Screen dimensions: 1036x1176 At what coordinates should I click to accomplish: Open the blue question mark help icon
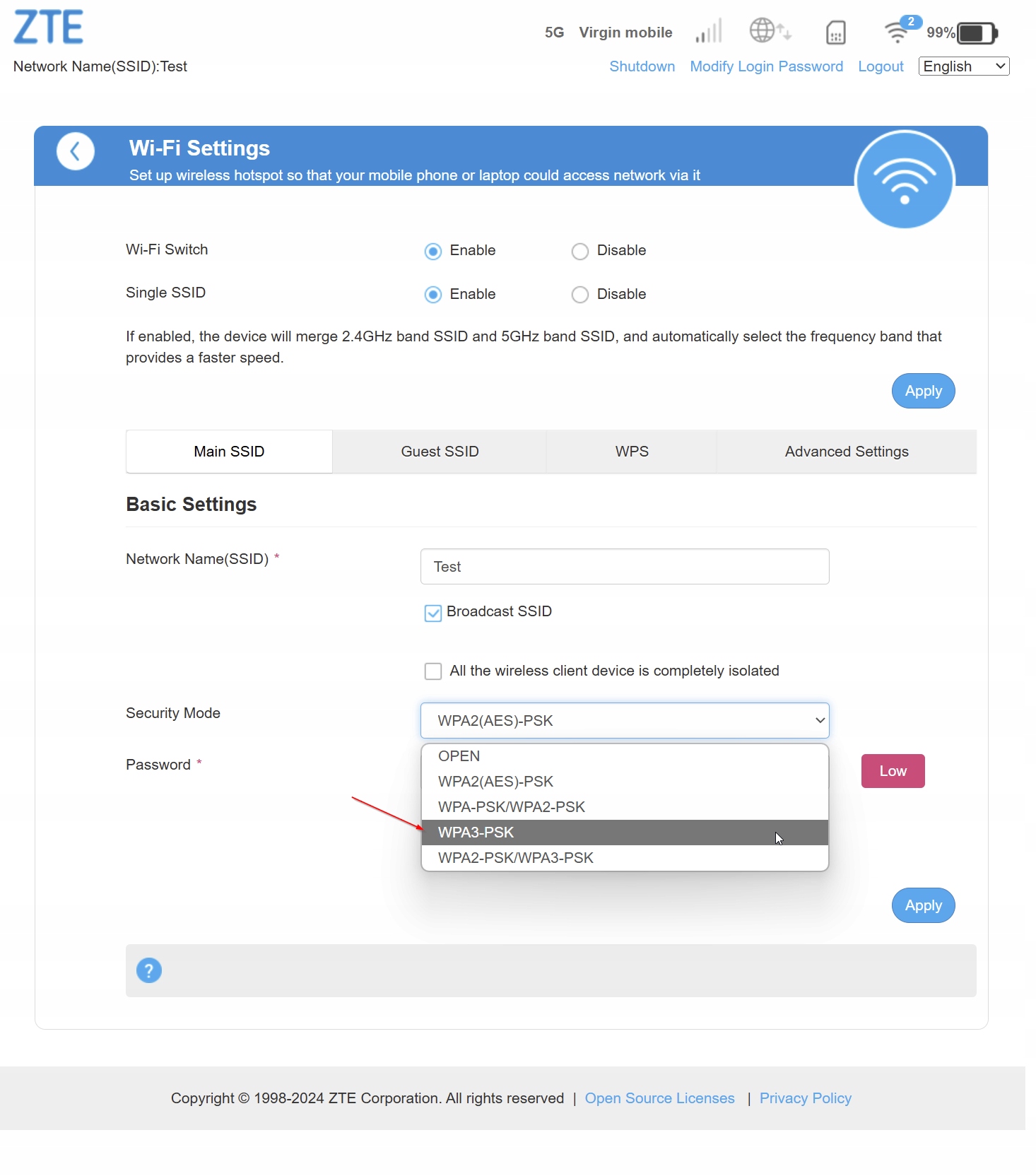[149, 970]
